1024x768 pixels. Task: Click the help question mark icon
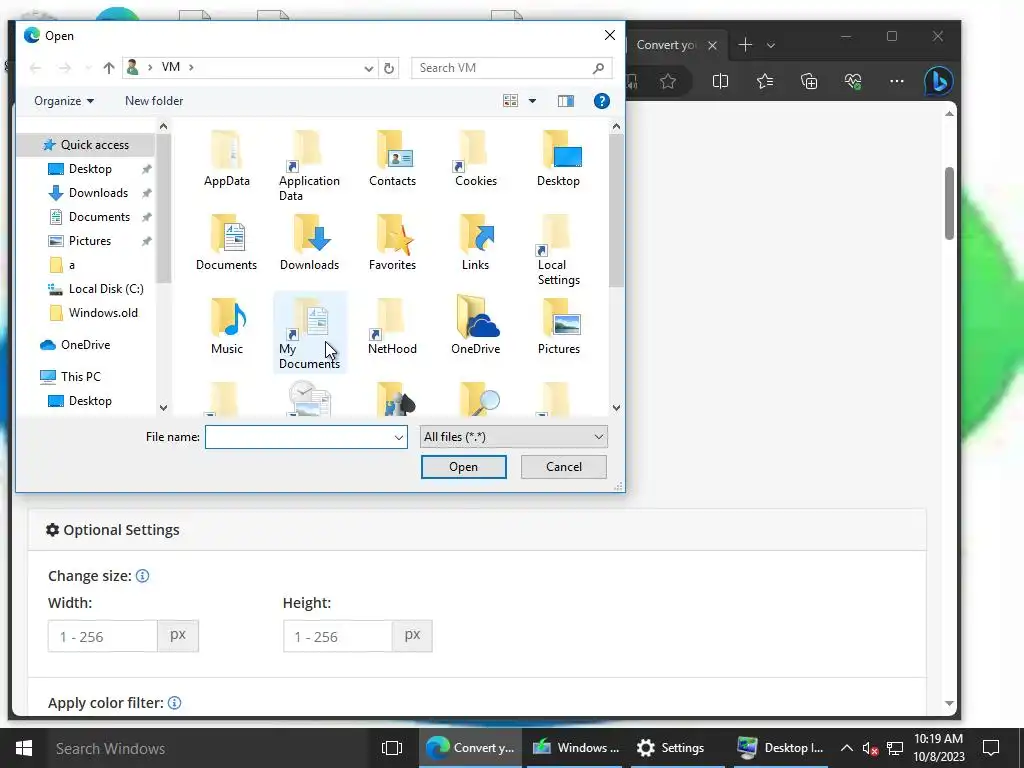pos(601,101)
